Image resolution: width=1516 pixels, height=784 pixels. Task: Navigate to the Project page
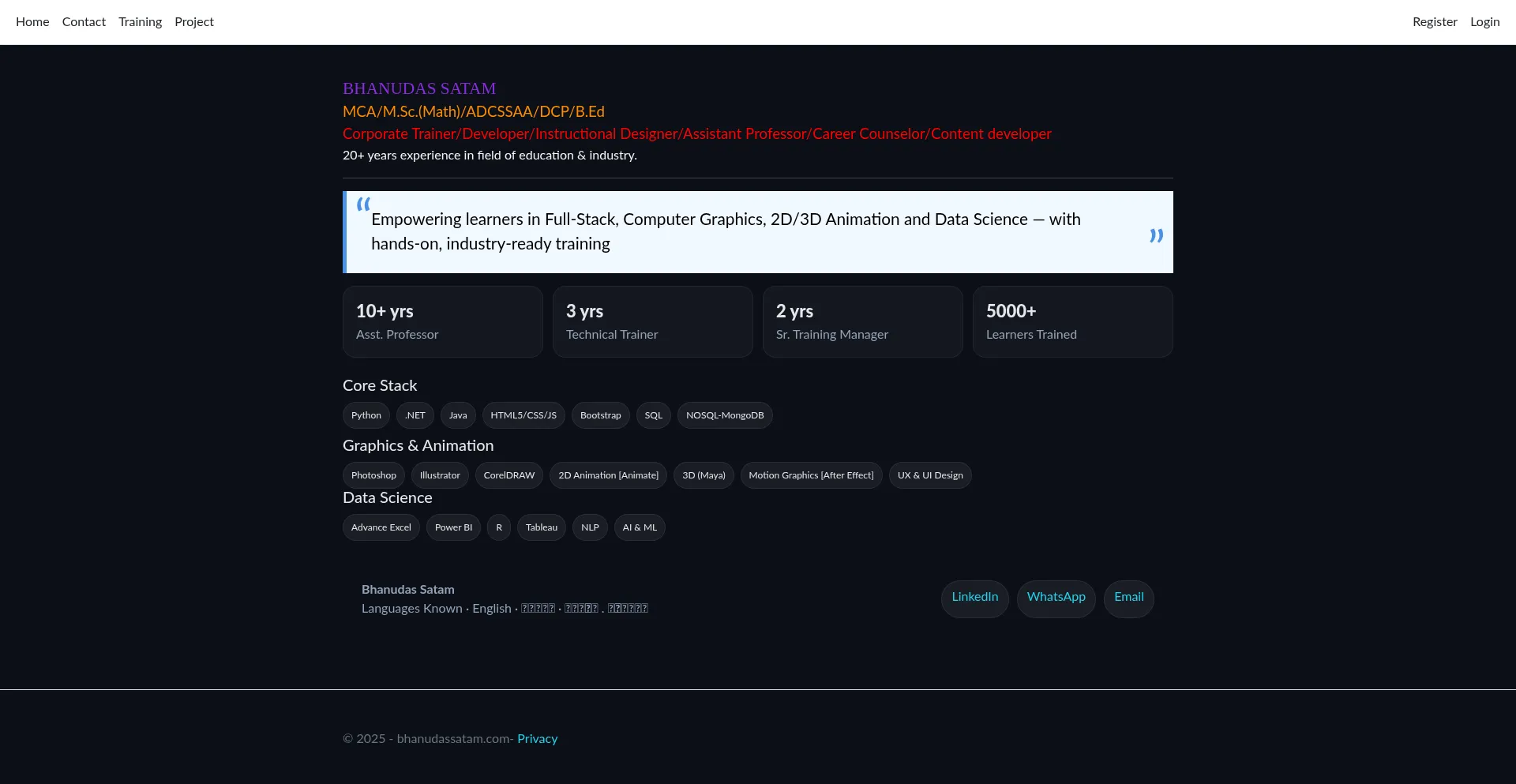pyautogui.click(x=194, y=22)
